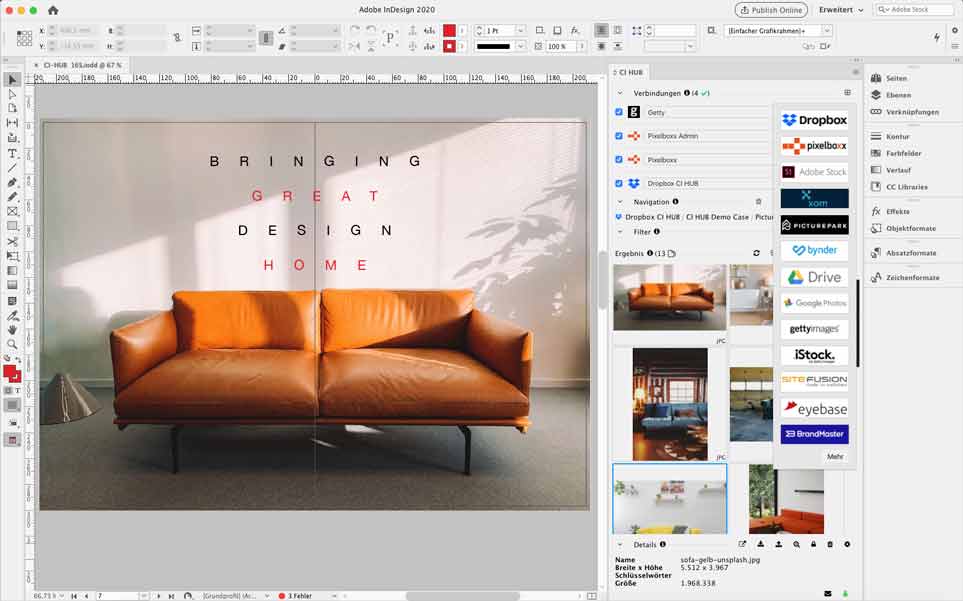Screen dimensions: 963x601
Task: Refresh the Ergebnis results list
Action: point(756,253)
